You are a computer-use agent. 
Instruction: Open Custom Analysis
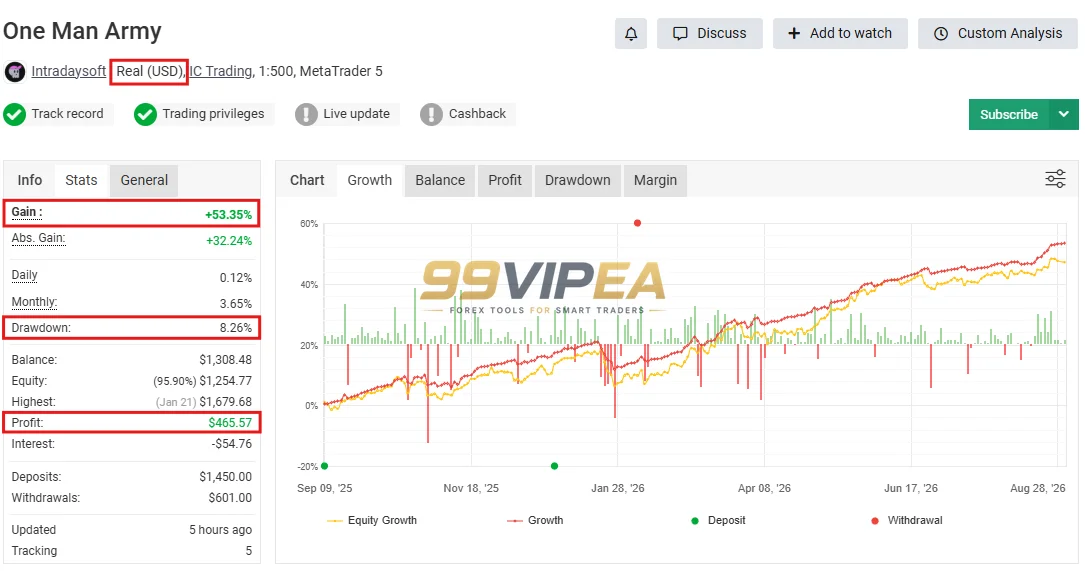997,33
